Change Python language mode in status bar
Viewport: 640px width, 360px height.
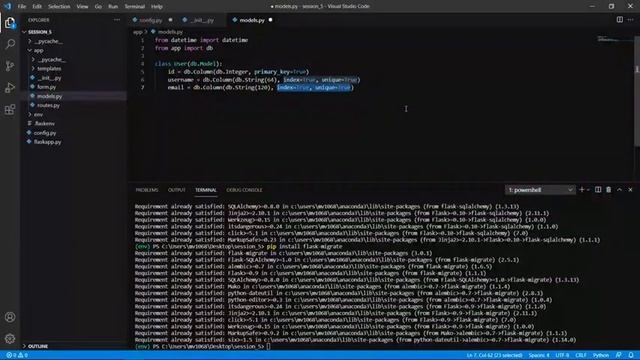pos(600,355)
